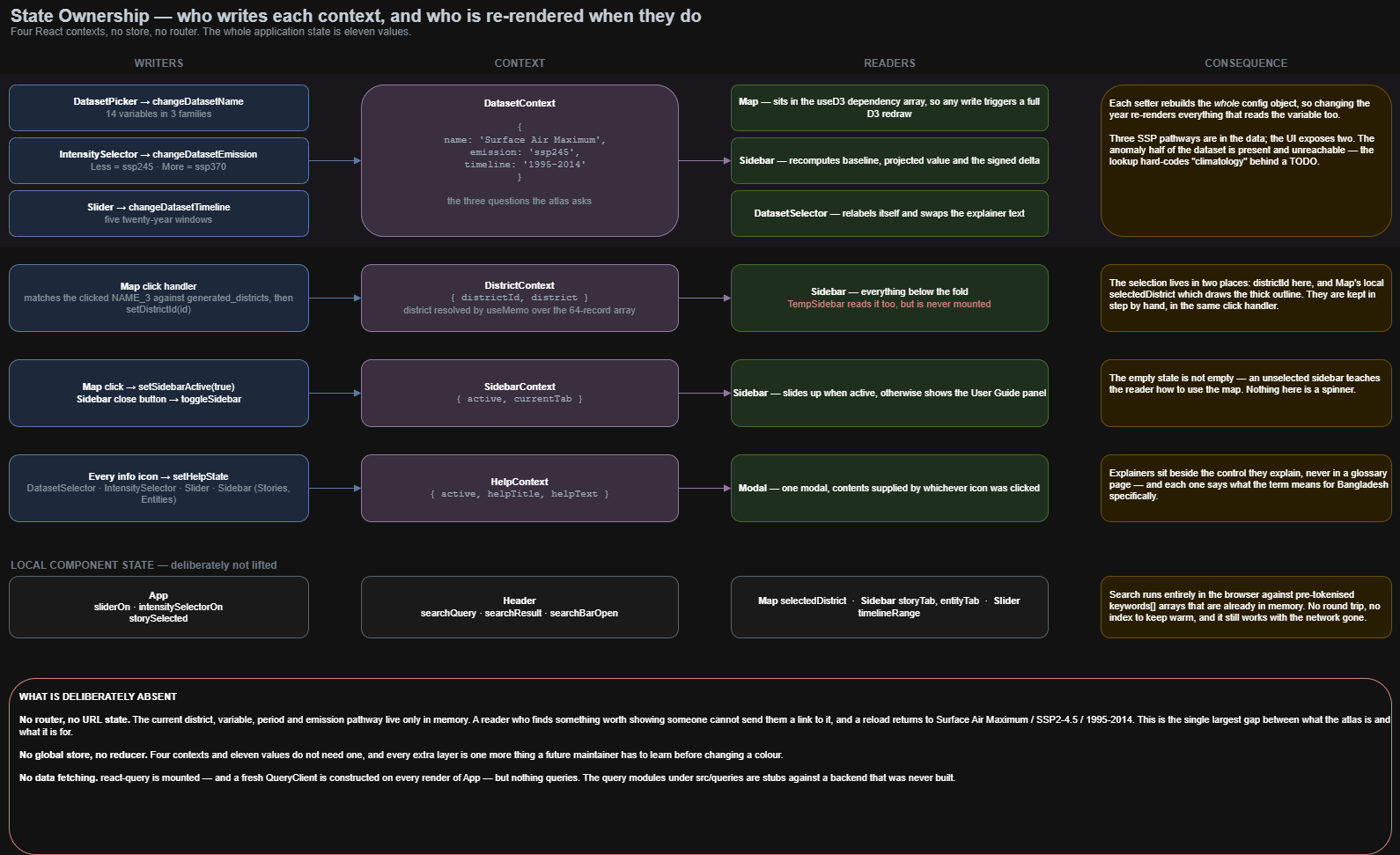This screenshot has width=1400, height=855.
Task: Select the empty state is not empty note
Action: click(1246, 393)
